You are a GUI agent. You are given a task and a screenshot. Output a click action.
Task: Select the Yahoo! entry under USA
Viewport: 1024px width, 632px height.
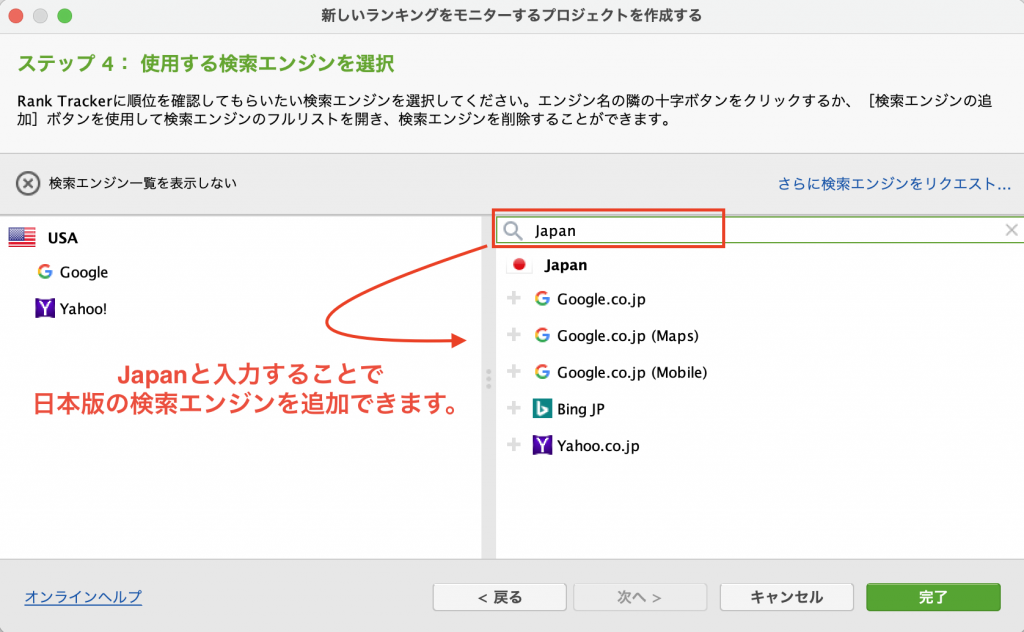click(83, 309)
